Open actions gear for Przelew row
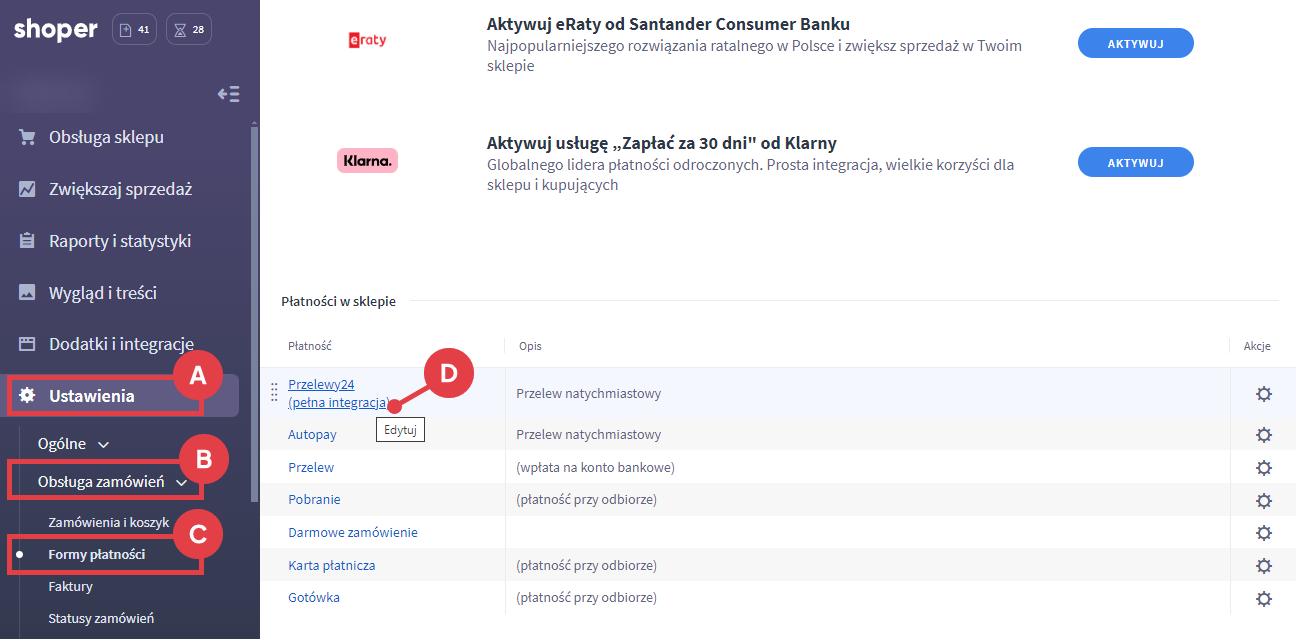Image resolution: width=1296 pixels, height=639 pixels. pos(1263,467)
